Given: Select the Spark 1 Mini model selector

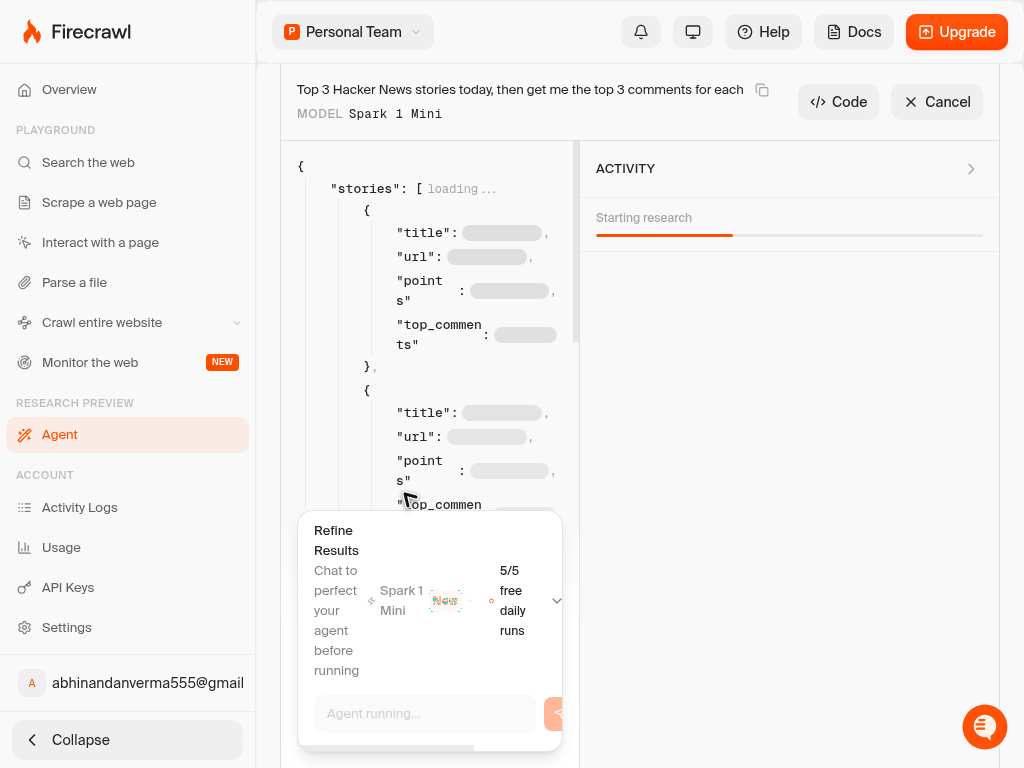Looking at the screenshot, I should coord(418,601).
